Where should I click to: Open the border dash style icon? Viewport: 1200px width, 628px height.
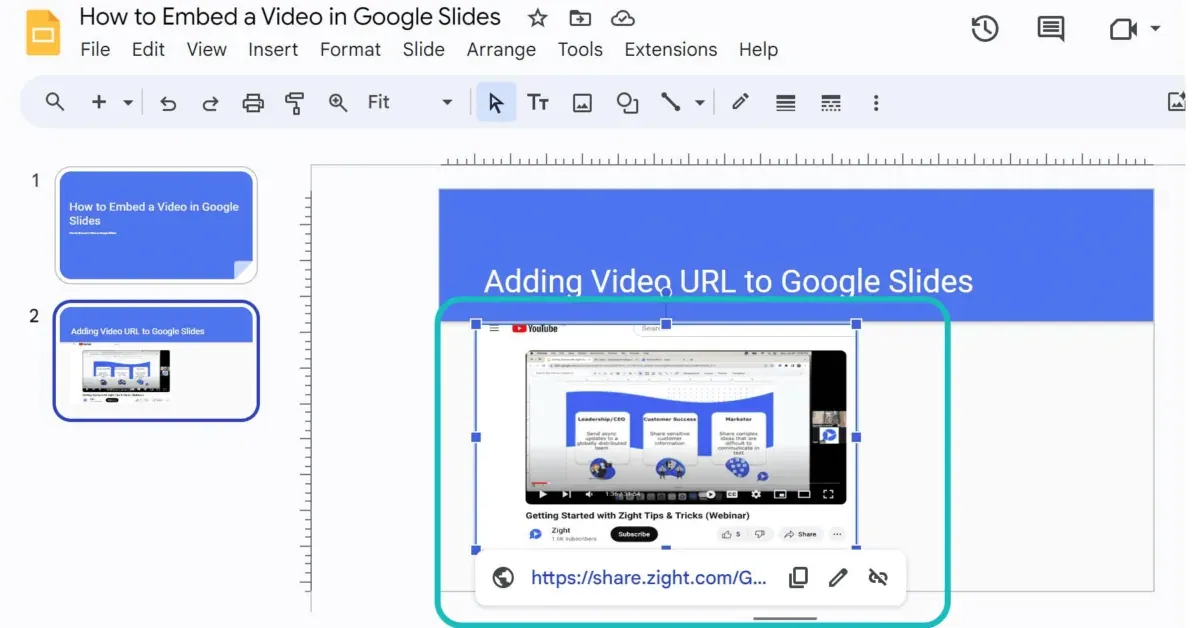pos(830,102)
